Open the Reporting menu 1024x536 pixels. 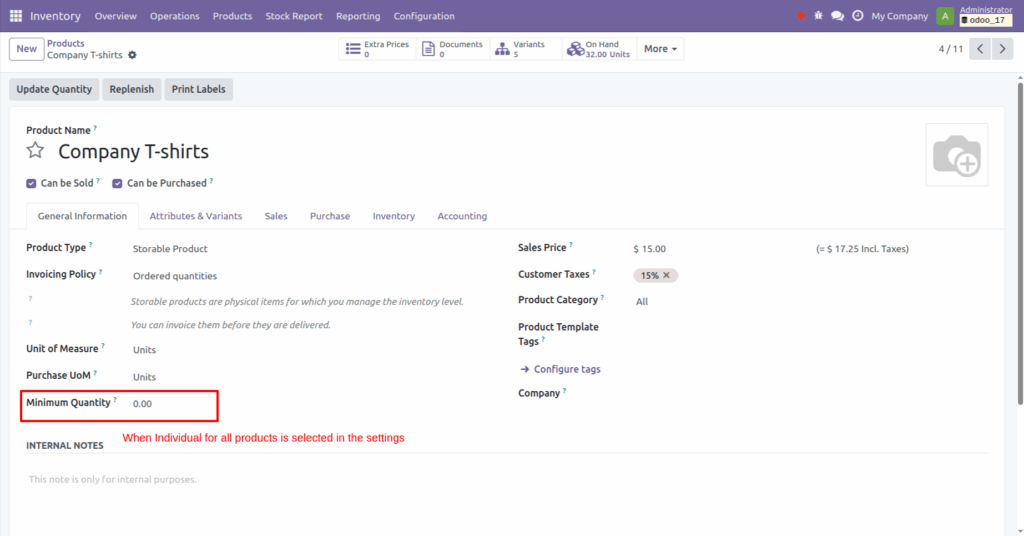tap(358, 16)
